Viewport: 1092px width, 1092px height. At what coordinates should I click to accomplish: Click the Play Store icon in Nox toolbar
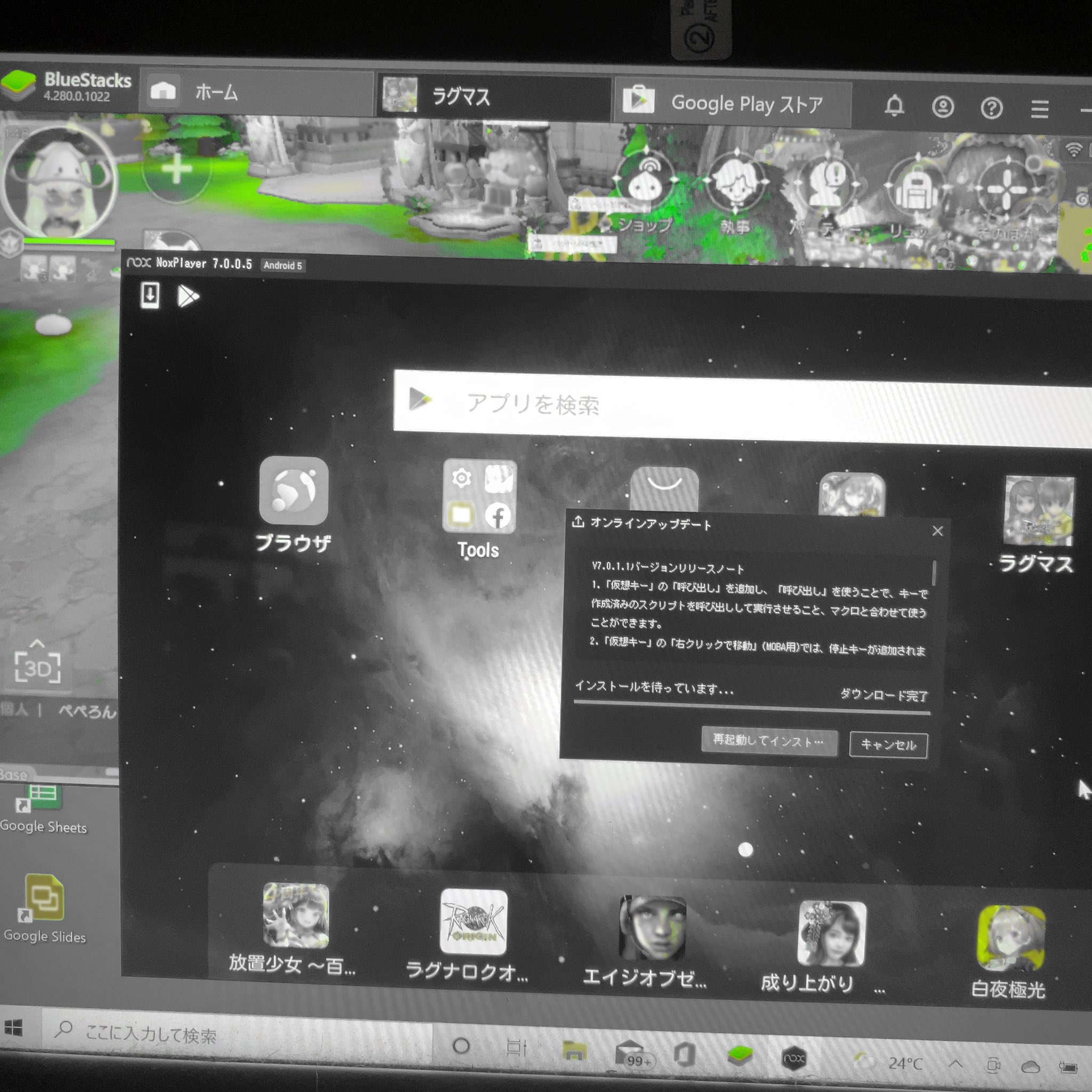pyautogui.click(x=188, y=296)
